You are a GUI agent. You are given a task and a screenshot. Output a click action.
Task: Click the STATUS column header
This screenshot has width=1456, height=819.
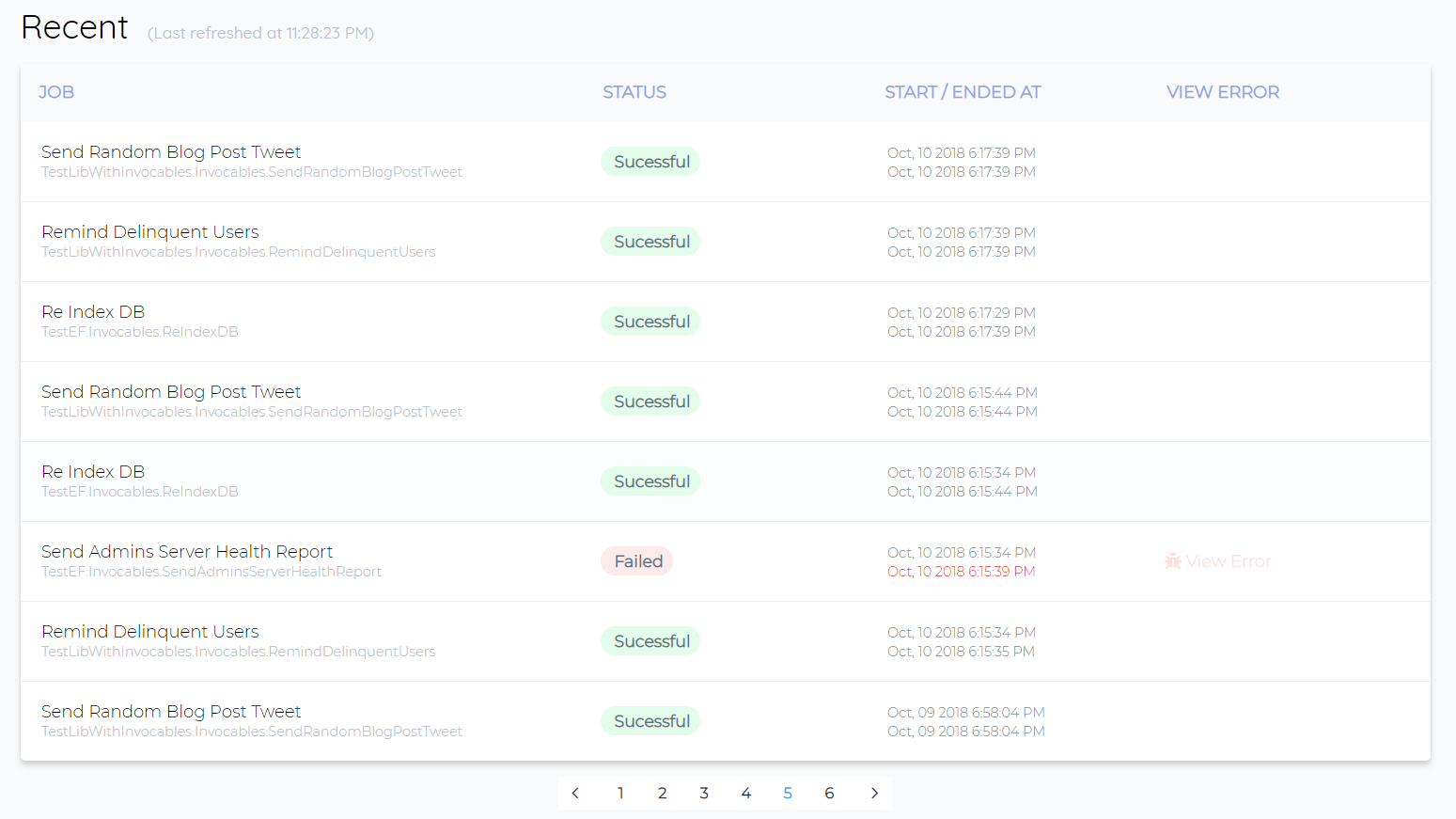(634, 92)
